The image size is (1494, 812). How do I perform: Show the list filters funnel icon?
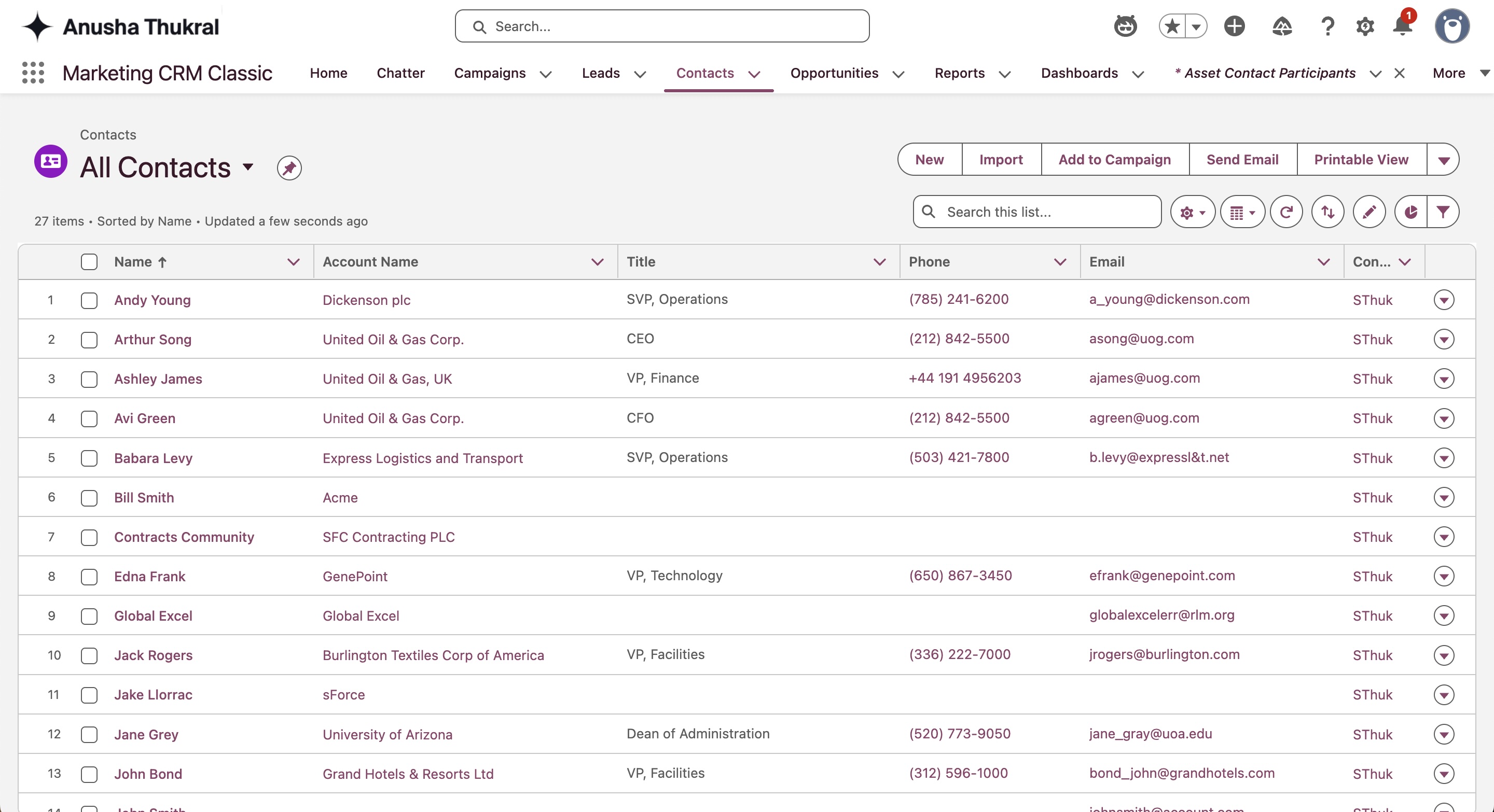1443,212
